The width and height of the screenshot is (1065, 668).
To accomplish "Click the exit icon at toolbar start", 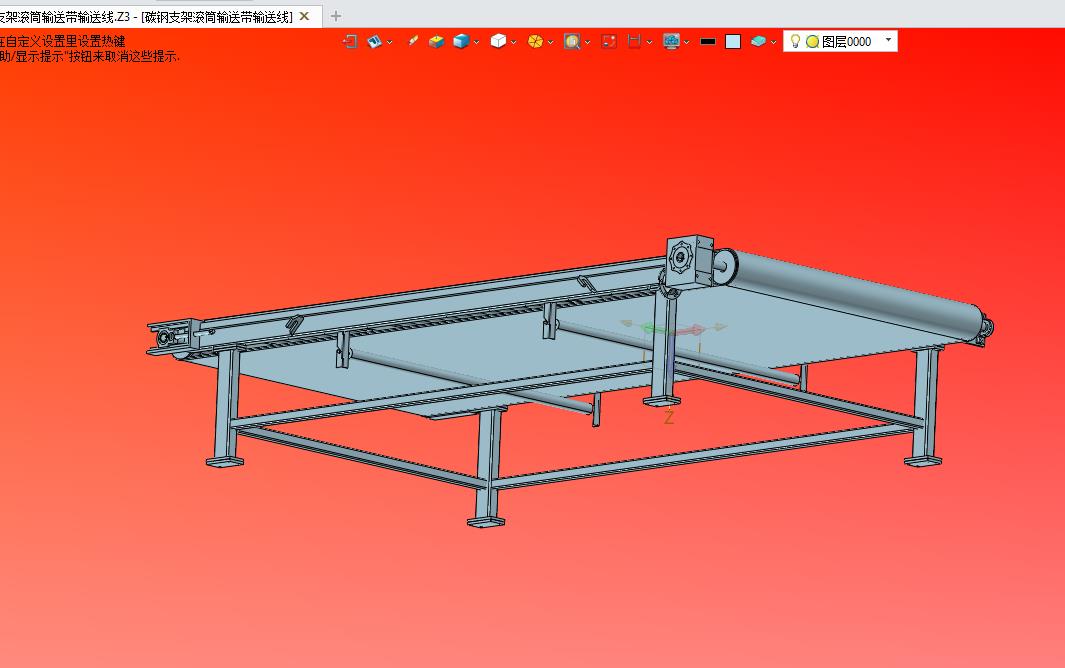I will click(350, 41).
